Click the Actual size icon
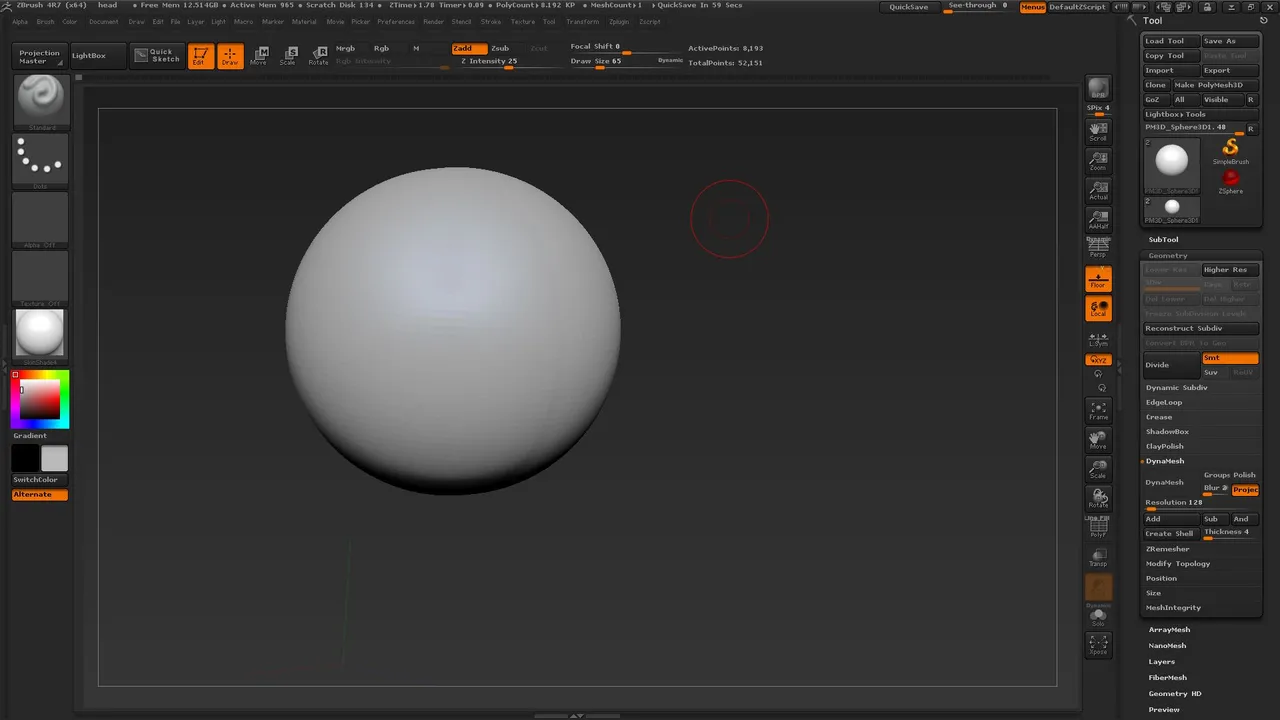Viewport: 1280px width, 720px height. 1098,191
